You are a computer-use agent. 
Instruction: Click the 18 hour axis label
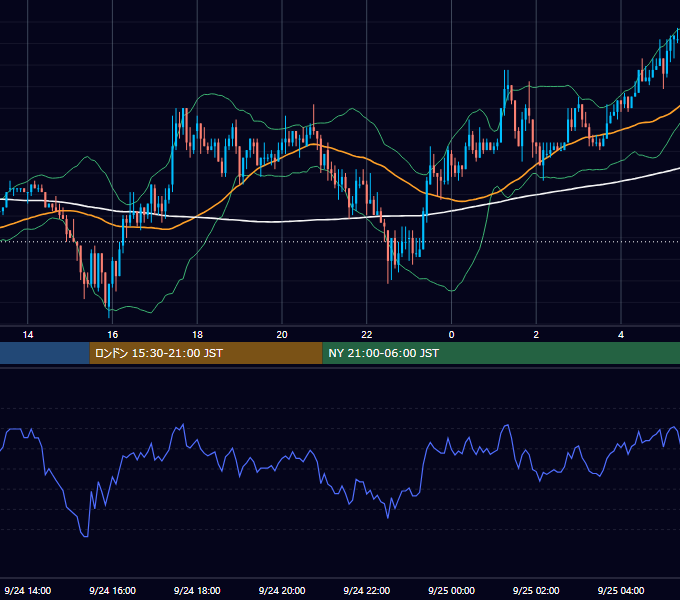click(x=197, y=335)
